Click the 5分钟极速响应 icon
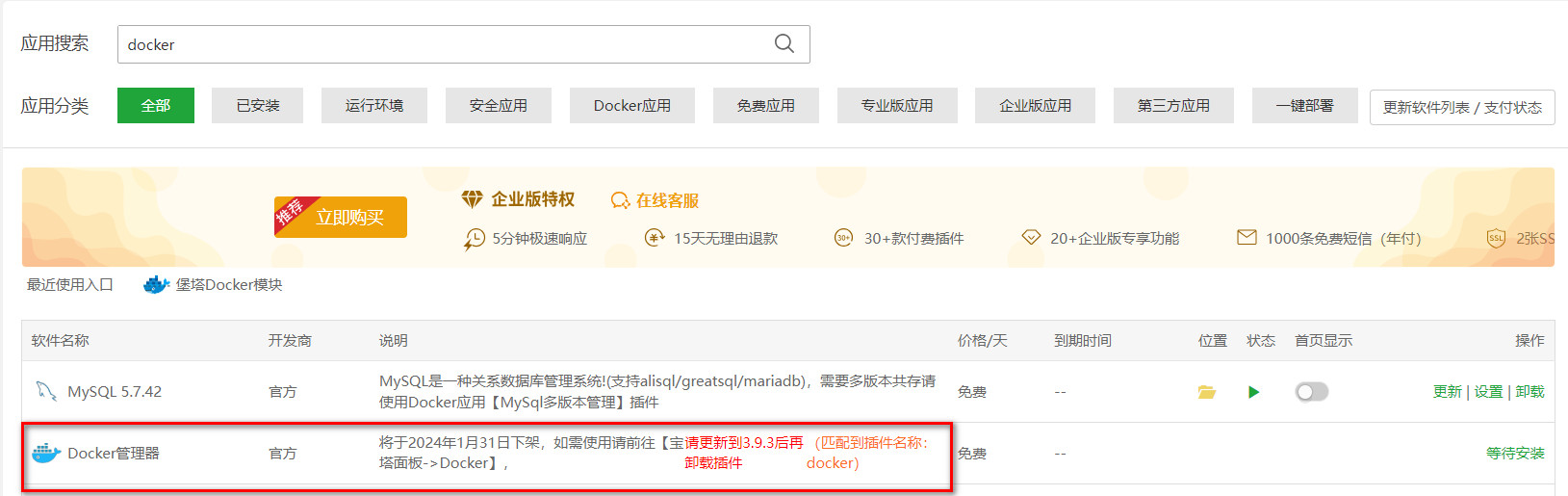 475,239
